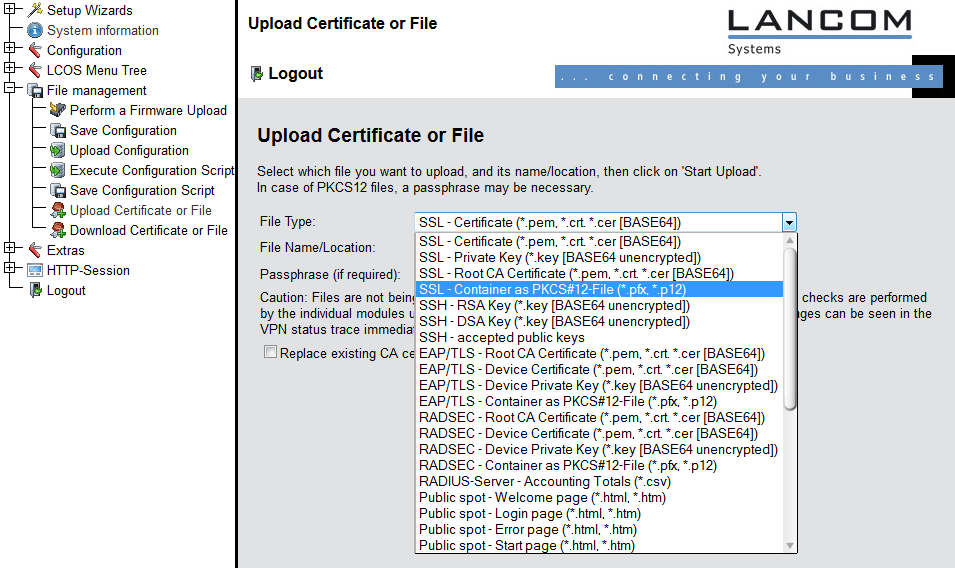Click the dropdown list scrollbar down arrow
The image size is (955, 568).
pos(790,545)
